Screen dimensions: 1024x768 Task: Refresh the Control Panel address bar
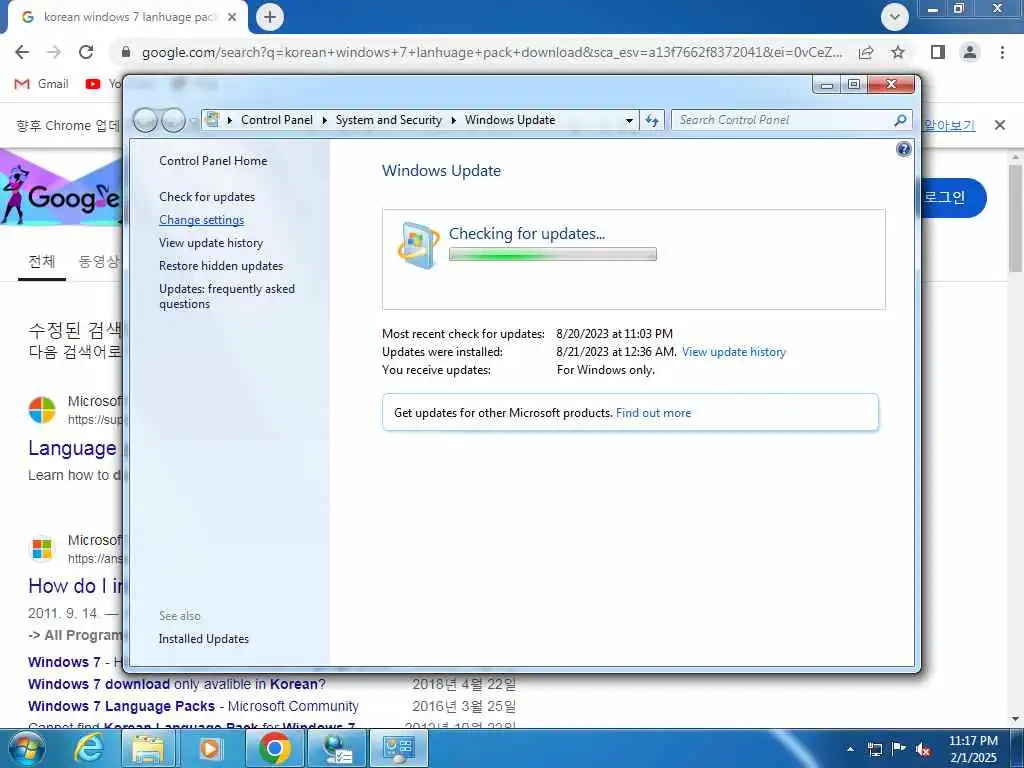652,120
